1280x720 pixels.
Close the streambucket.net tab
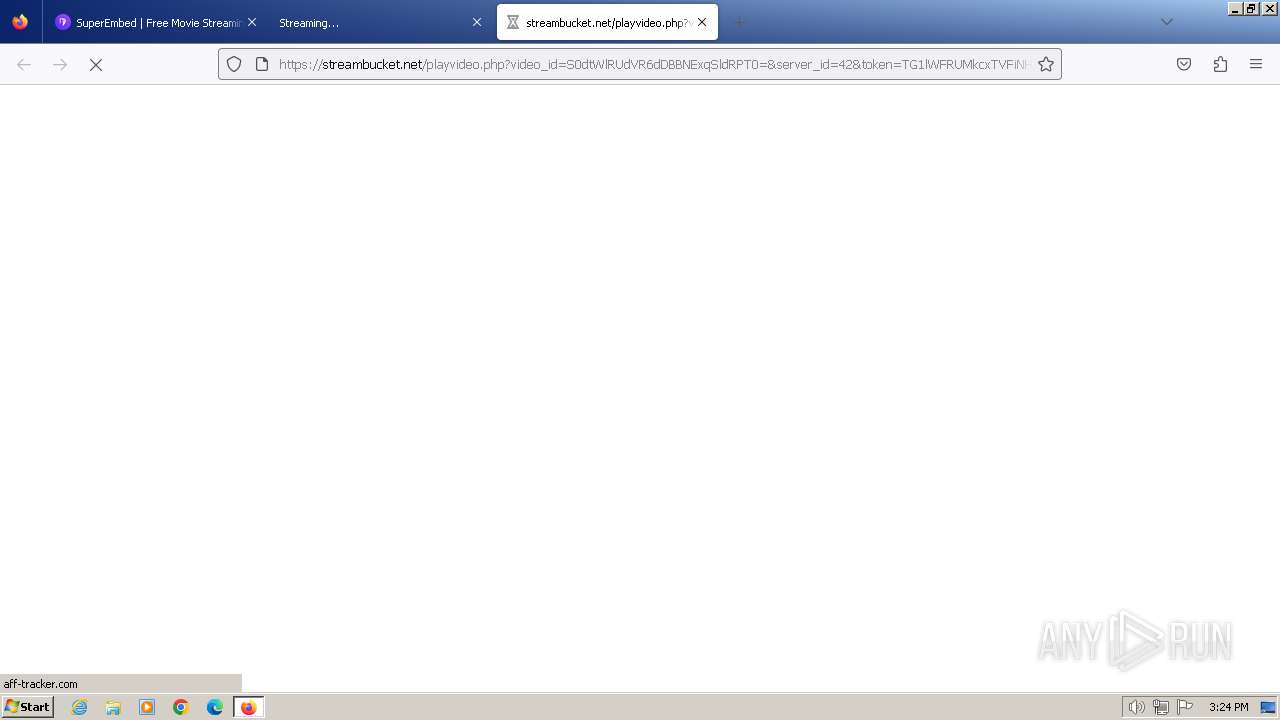pos(702,22)
